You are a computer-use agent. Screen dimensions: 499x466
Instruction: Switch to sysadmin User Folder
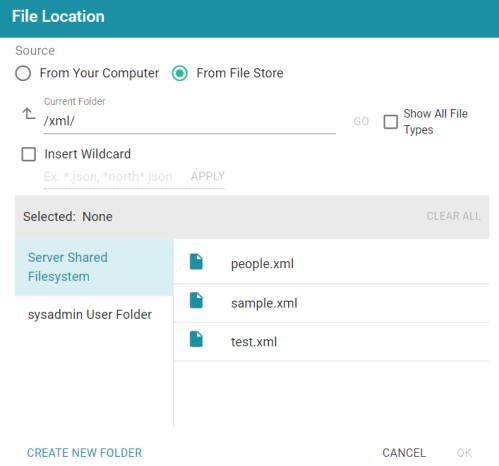[90, 314]
